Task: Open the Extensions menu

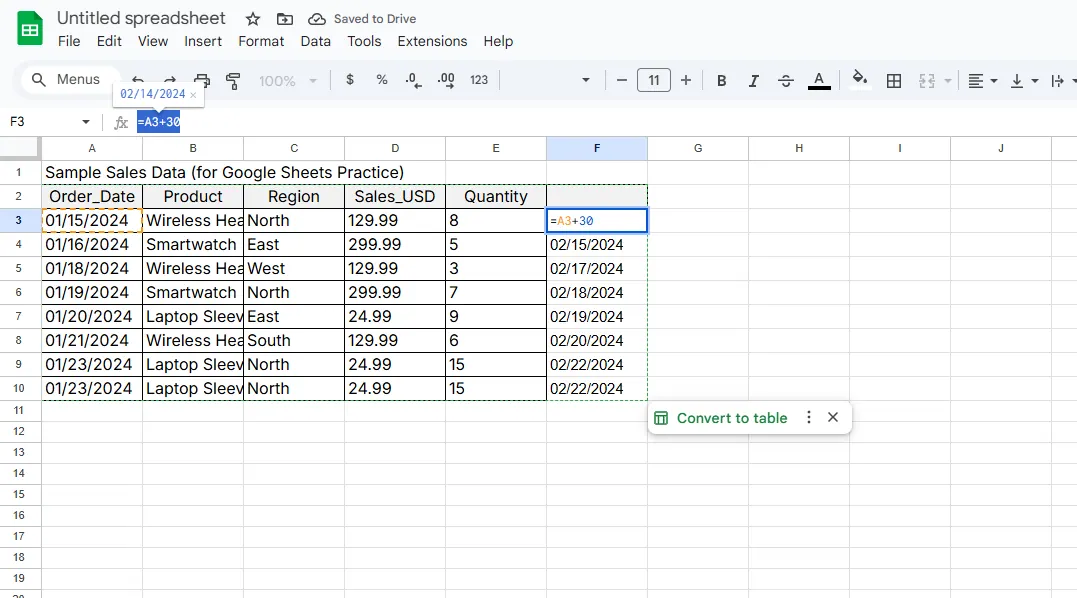Action: click(432, 41)
